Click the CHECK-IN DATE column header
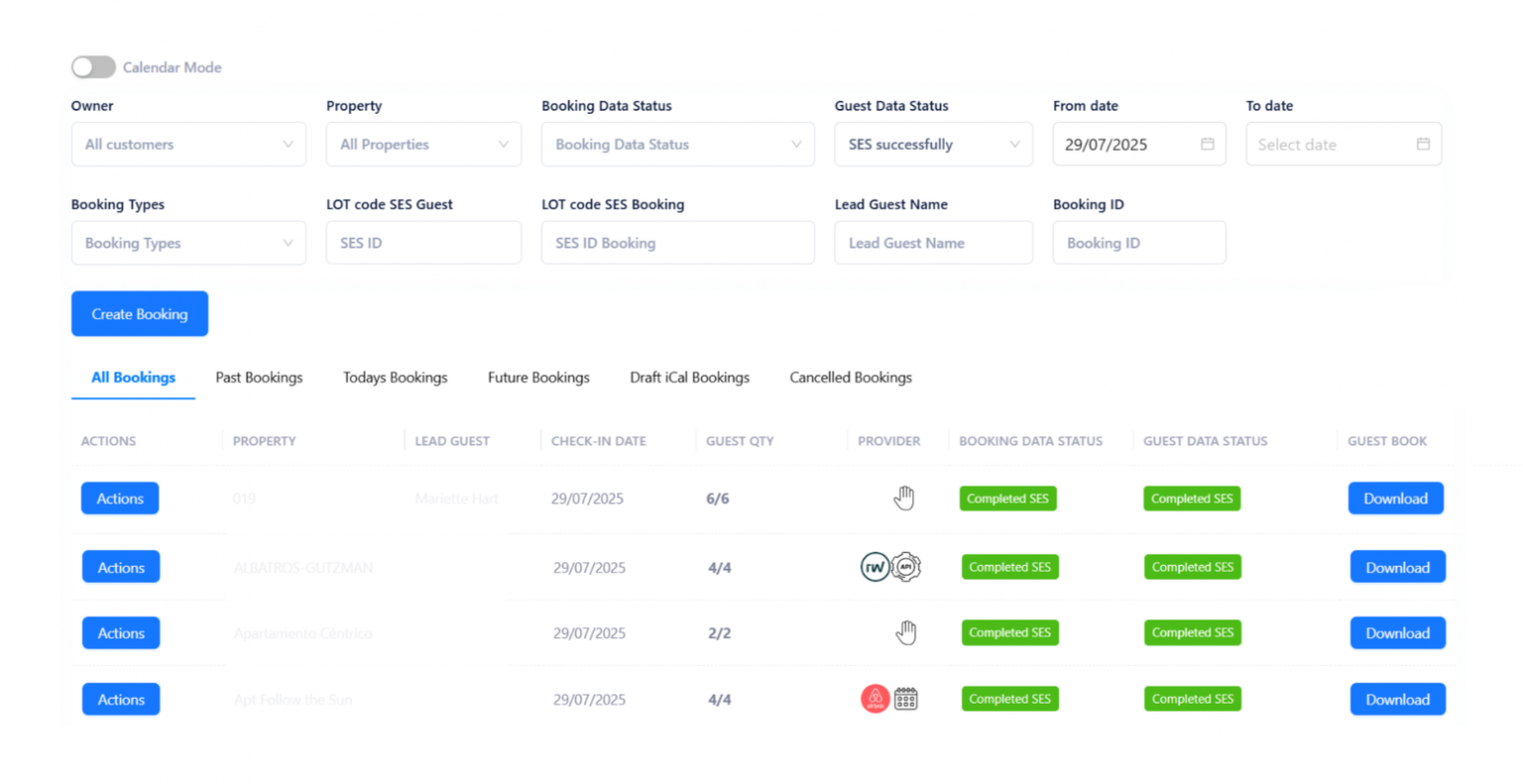Screen dimensions: 1523x784 click(x=598, y=441)
